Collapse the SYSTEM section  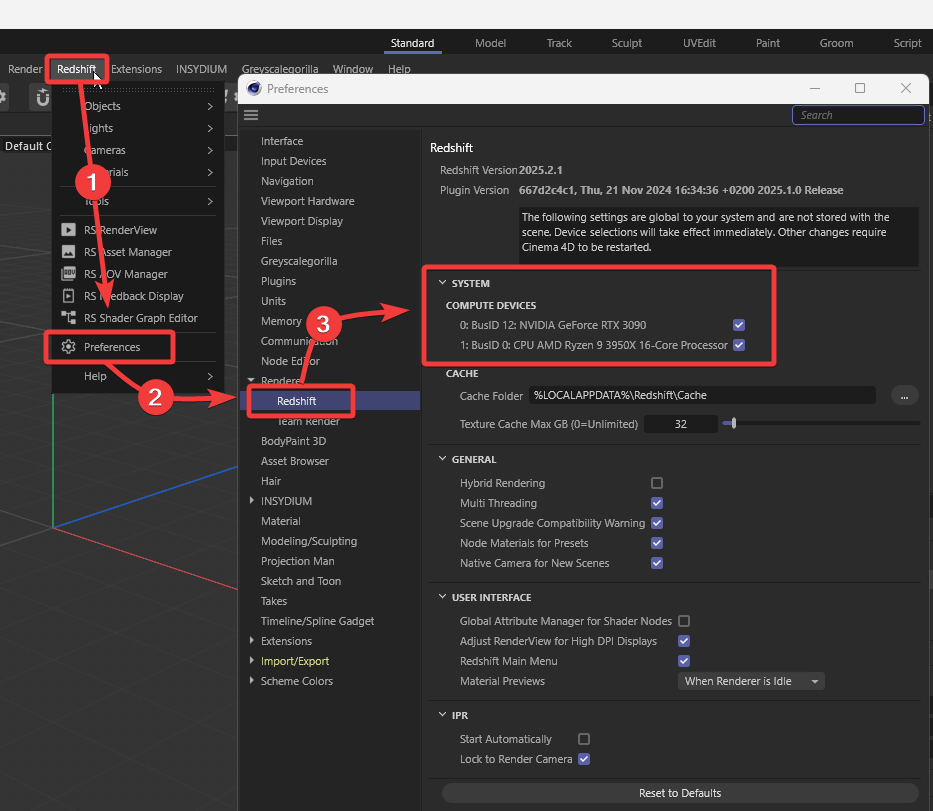point(443,283)
